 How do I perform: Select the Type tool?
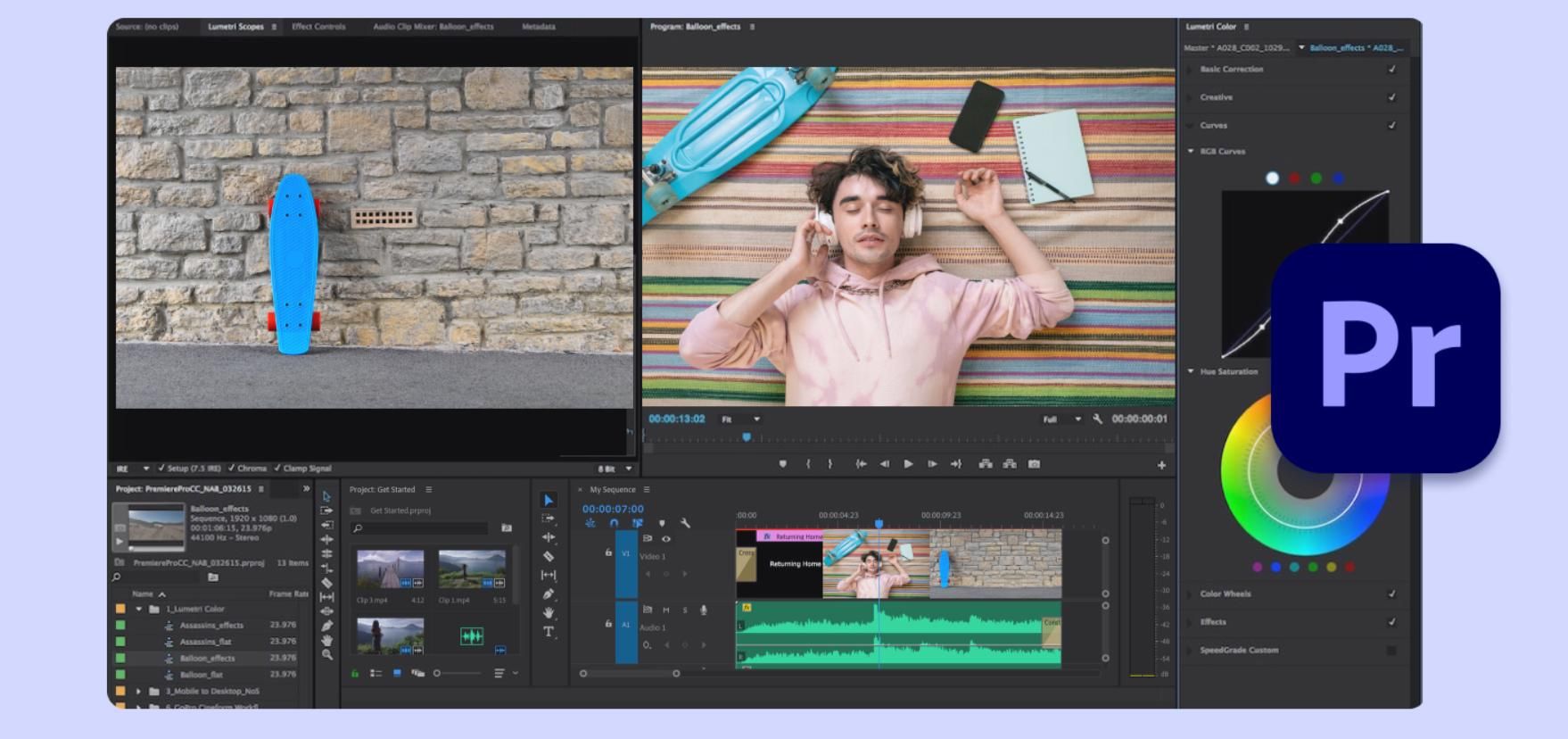[549, 632]
